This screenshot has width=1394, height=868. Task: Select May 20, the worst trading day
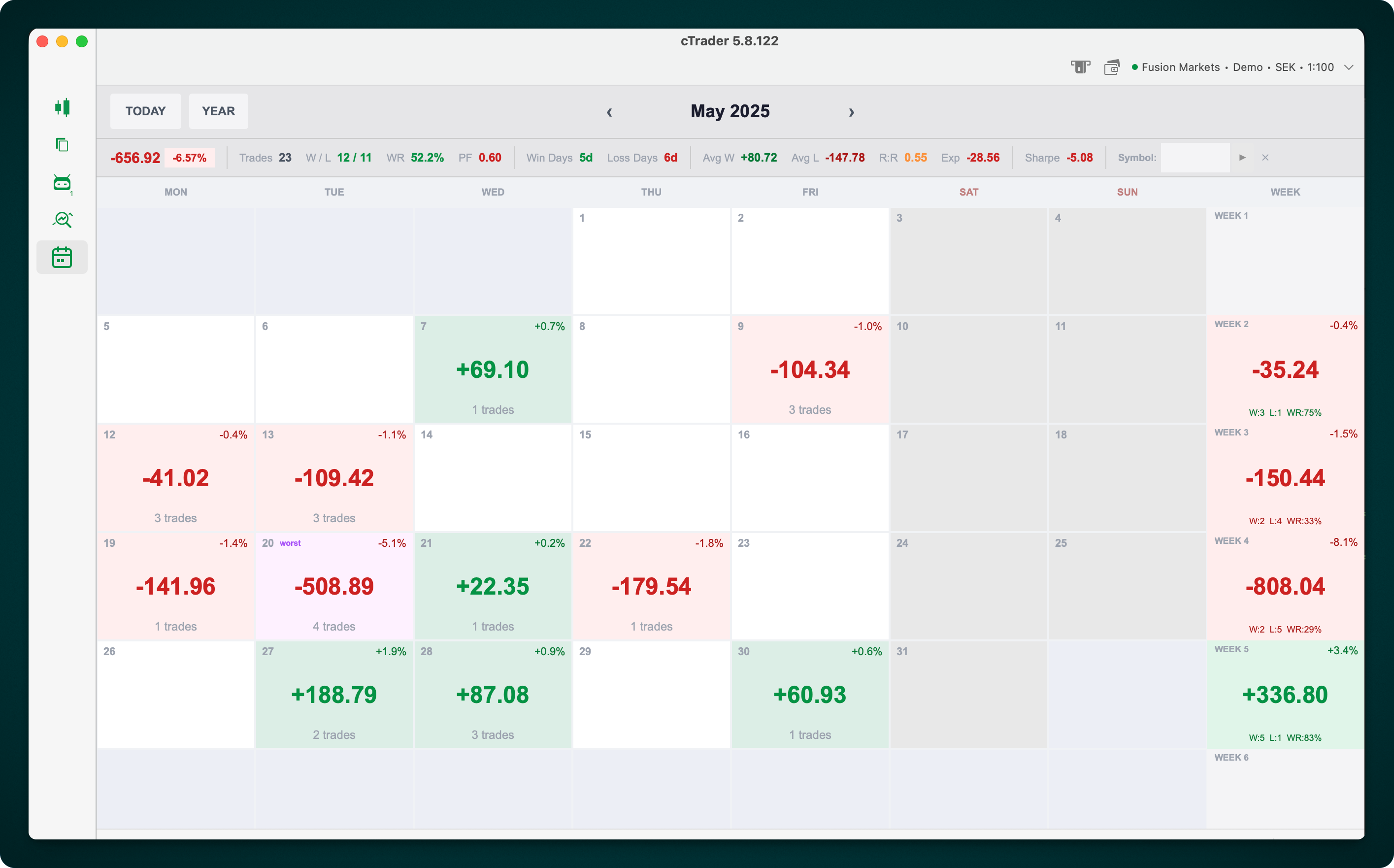(x=334, y=586)
